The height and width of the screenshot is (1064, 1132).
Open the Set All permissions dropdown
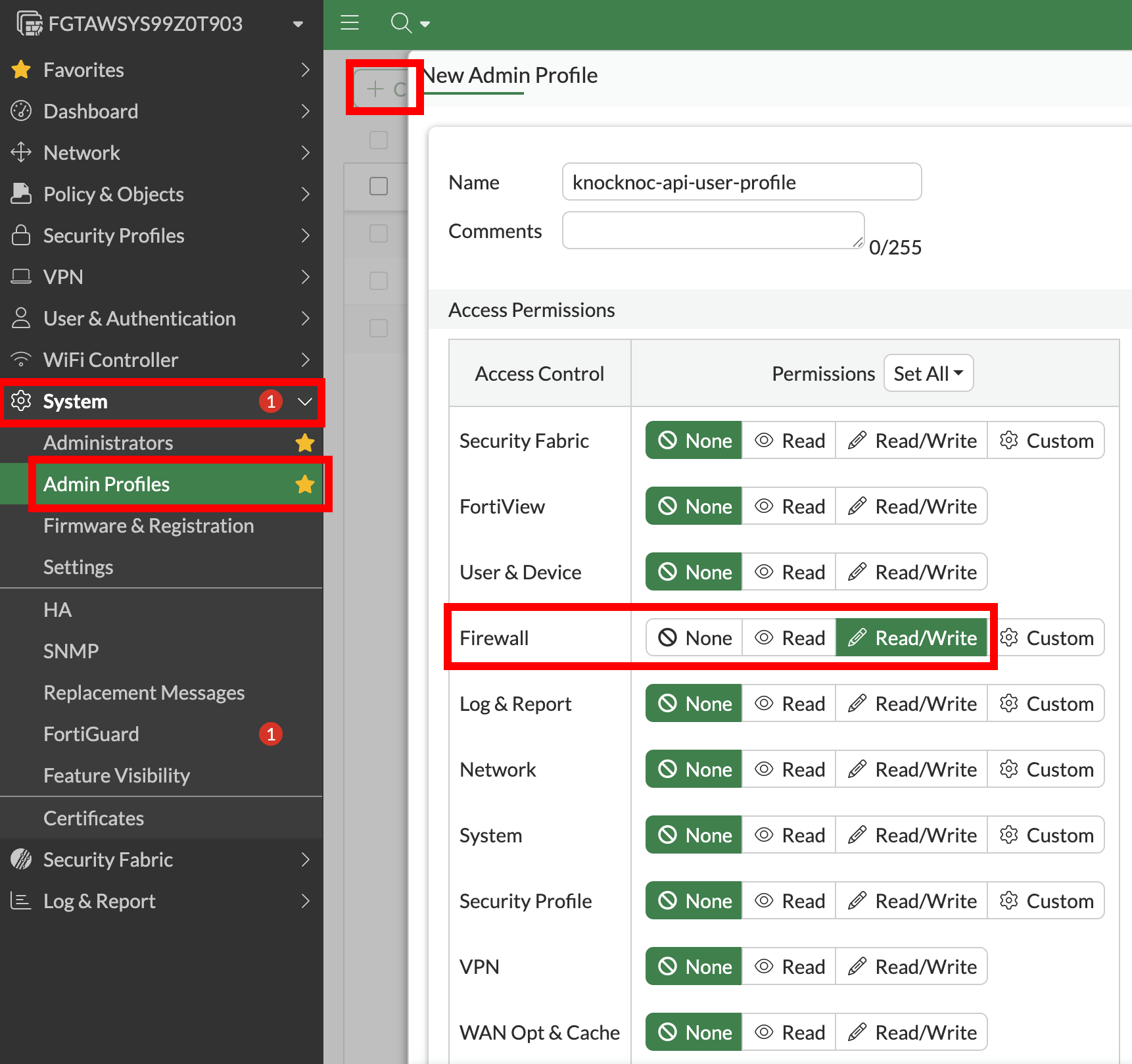point(928,374)
